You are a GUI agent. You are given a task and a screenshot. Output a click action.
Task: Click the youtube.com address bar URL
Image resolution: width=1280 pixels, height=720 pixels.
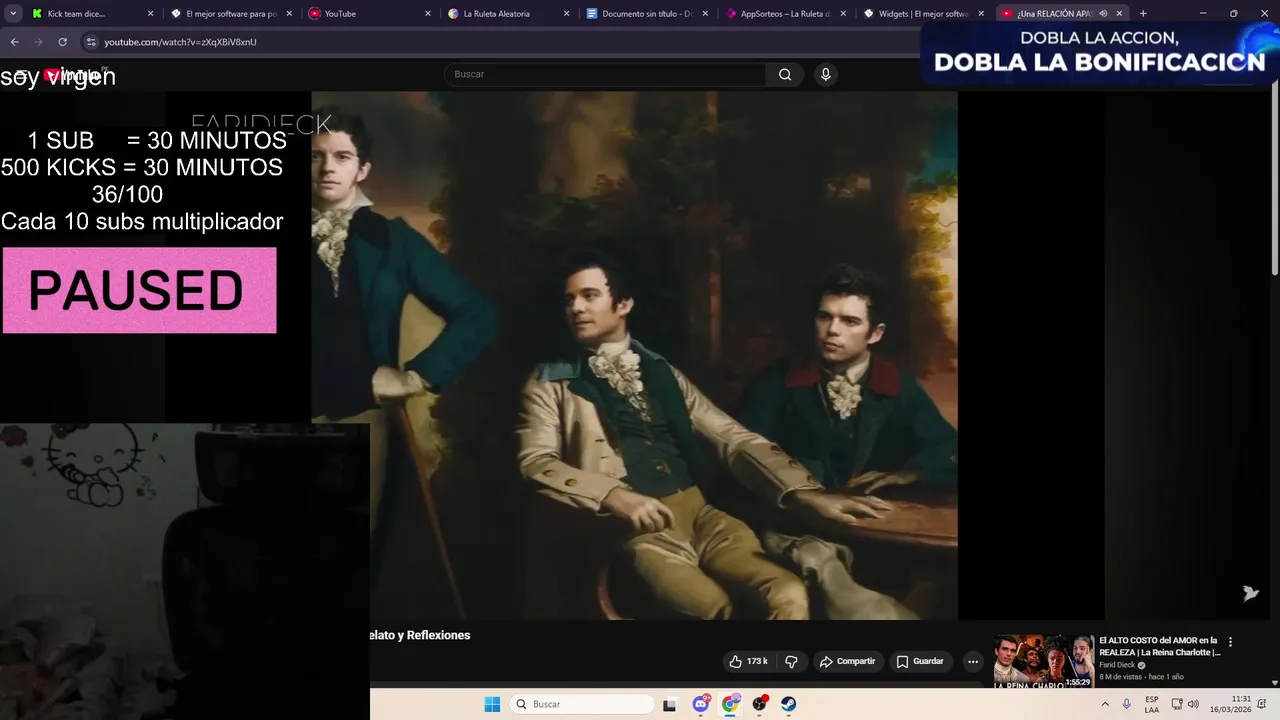click(x=180, y=42)
